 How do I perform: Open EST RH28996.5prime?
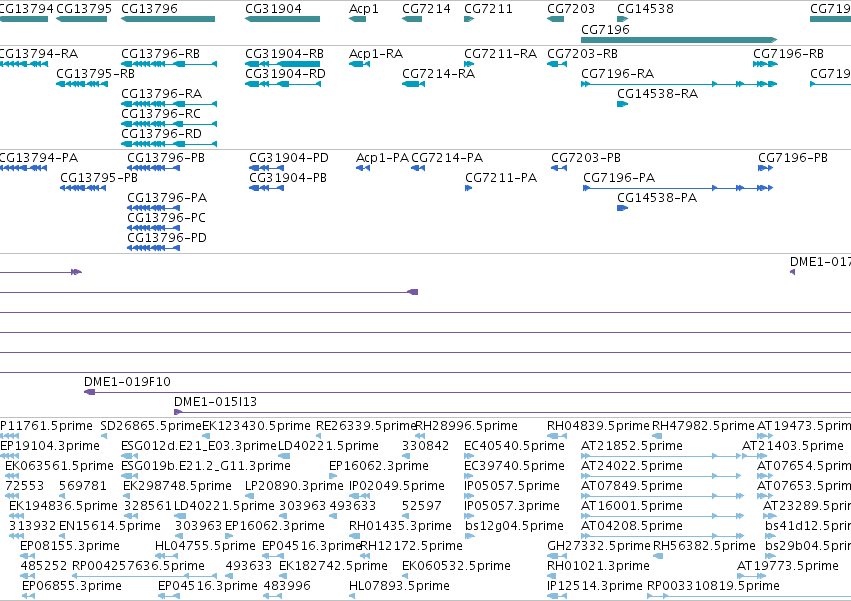click(420, 436)
